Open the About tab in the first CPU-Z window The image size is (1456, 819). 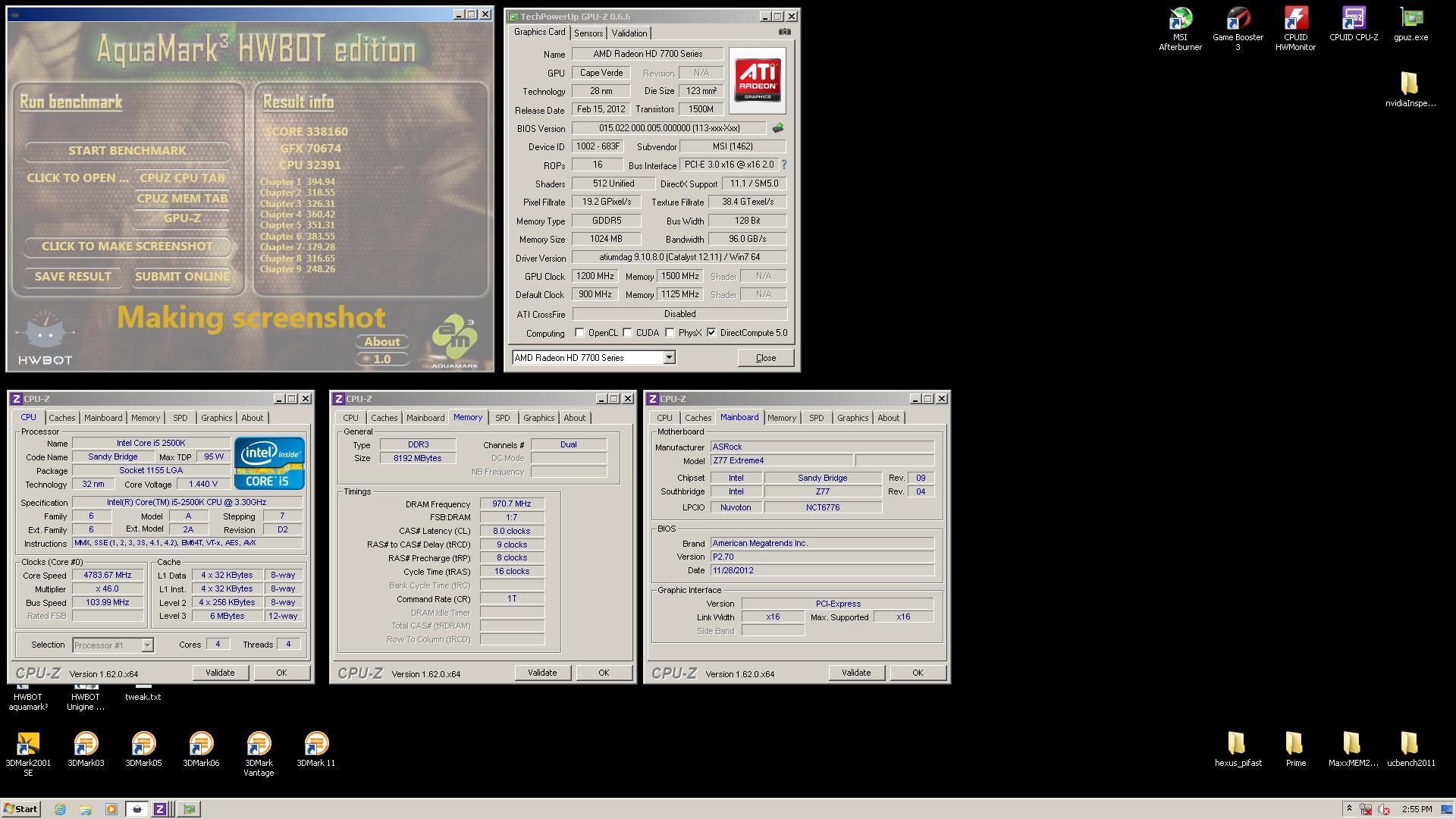click(x=253, y=418)
